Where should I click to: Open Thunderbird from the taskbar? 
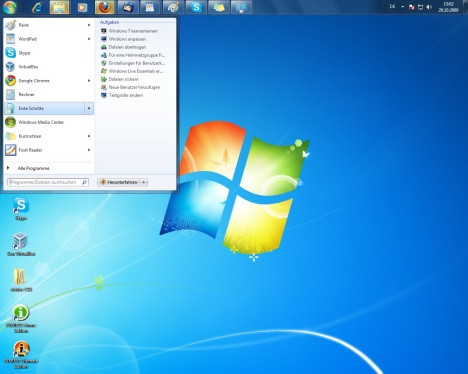click(x=127, y=7)
